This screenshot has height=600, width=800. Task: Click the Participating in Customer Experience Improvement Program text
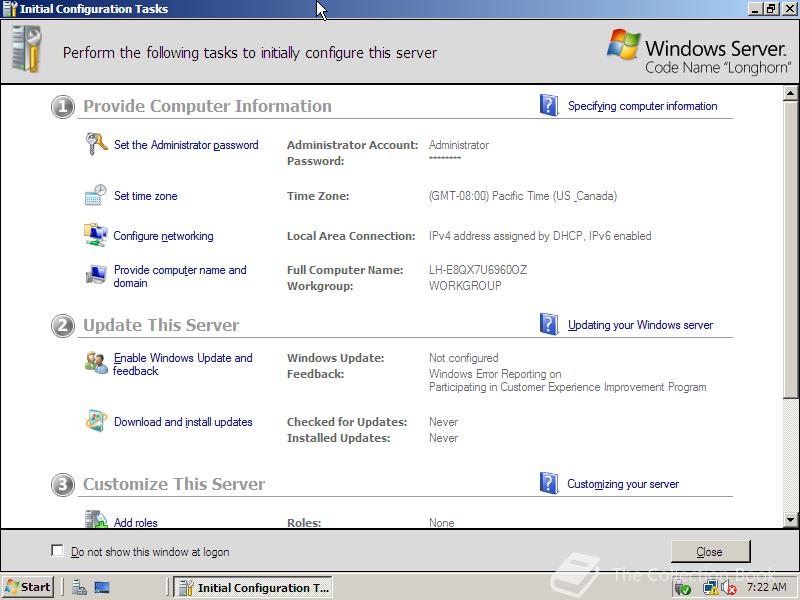568,387
